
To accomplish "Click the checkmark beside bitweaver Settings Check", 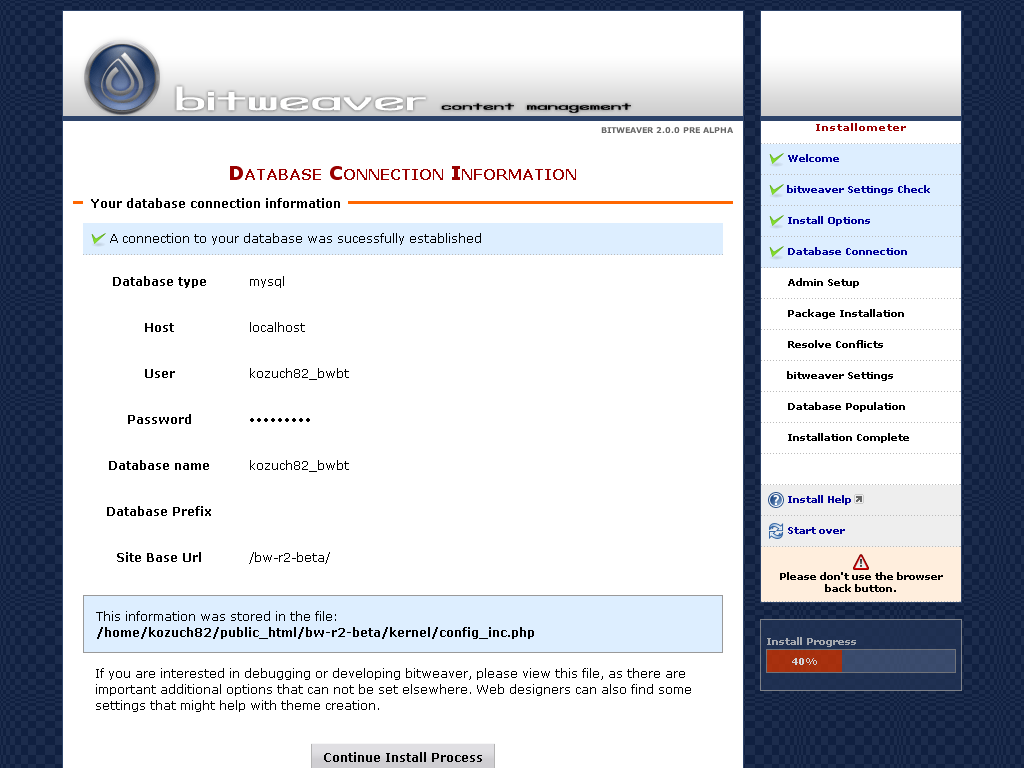I will (x=776, y=189).
